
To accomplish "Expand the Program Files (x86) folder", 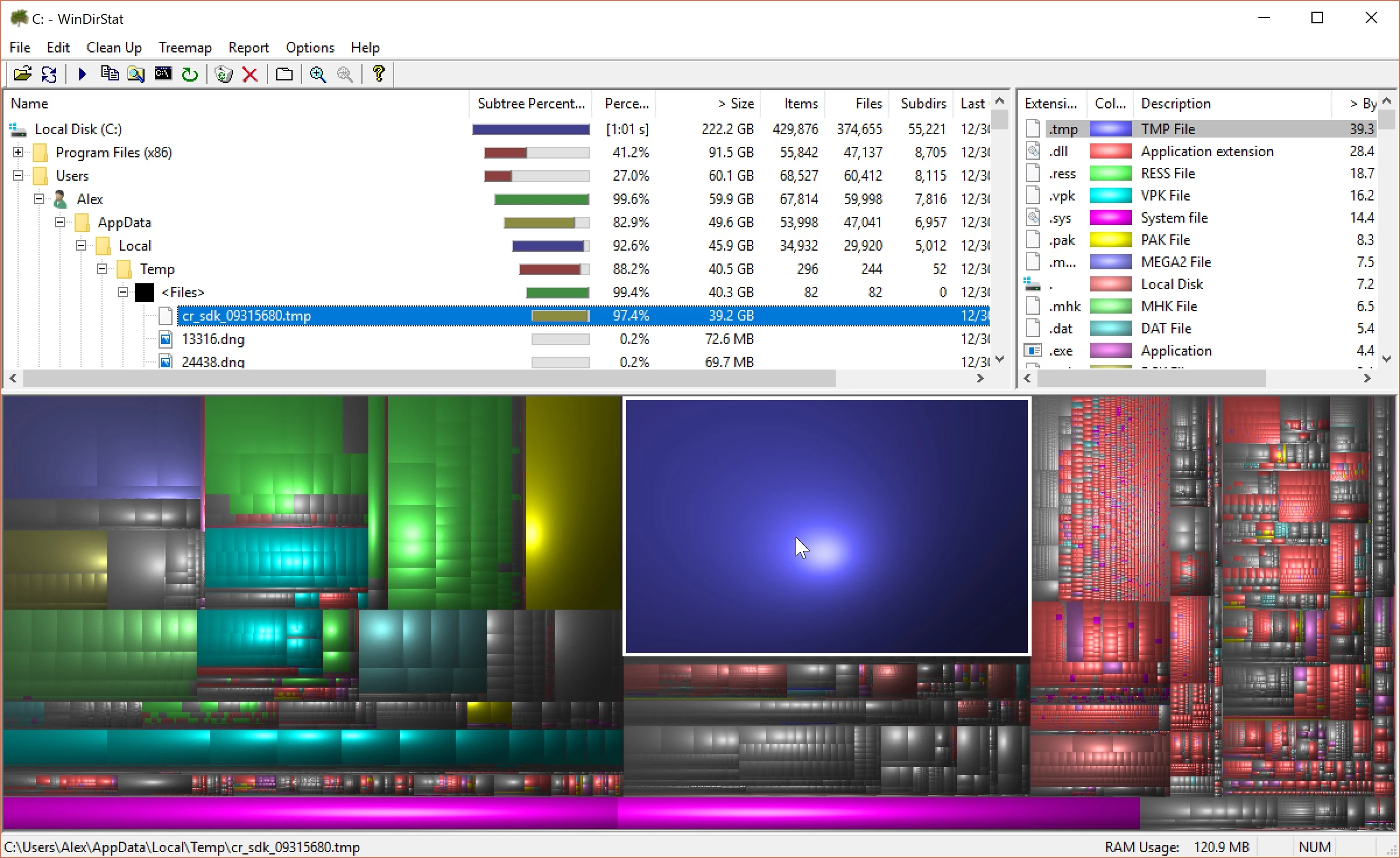I will click(18, 153).
